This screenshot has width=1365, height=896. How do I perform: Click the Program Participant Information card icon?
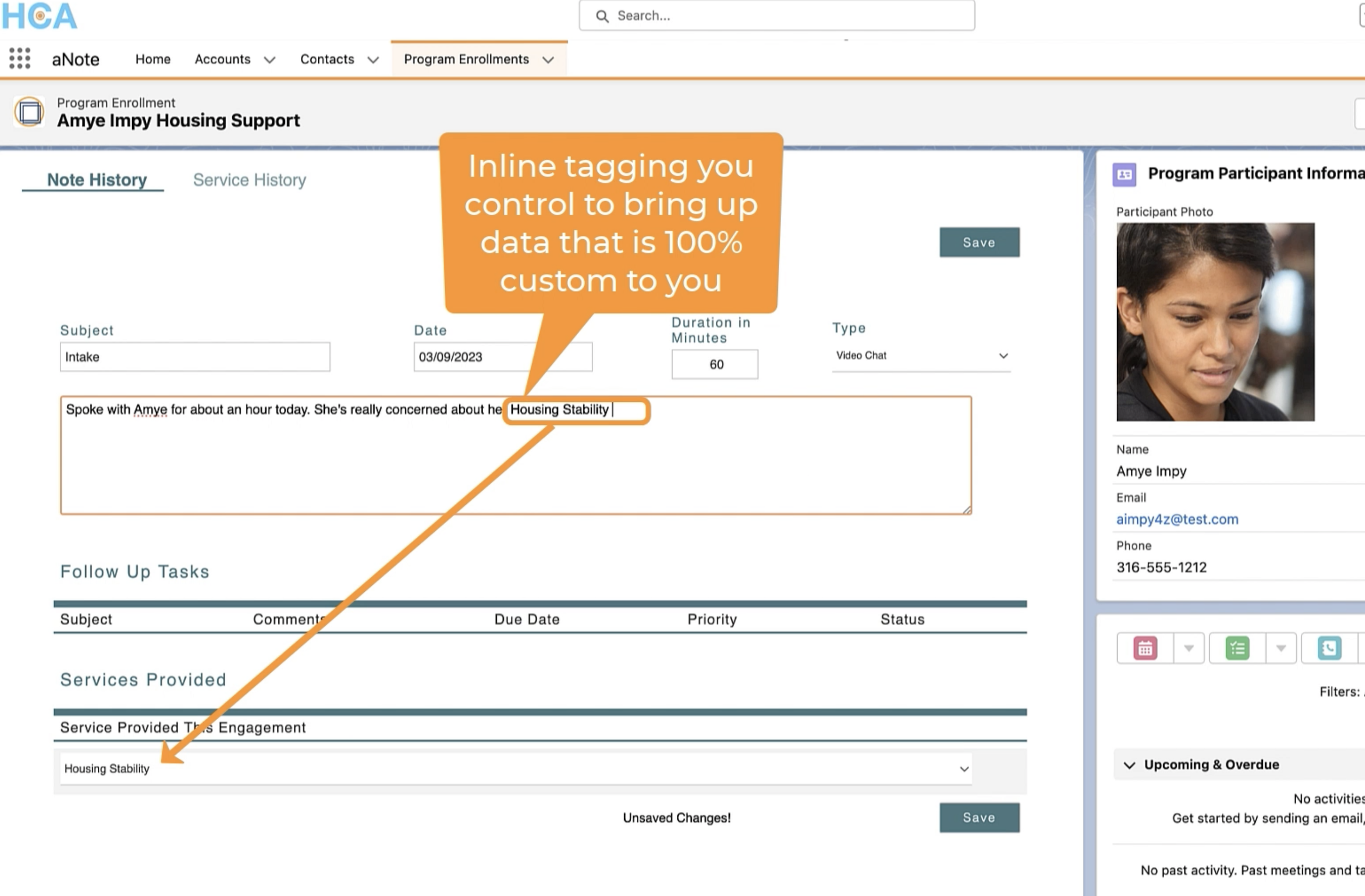1124,174
